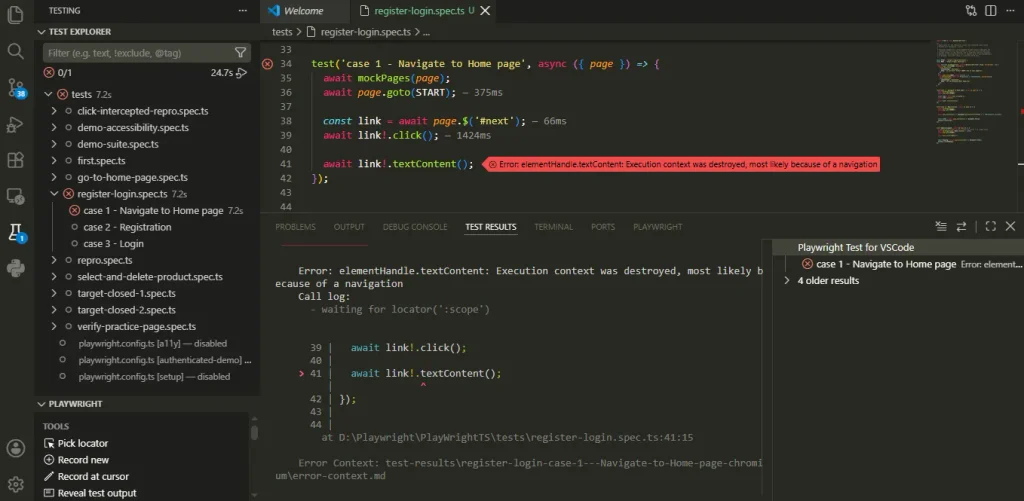This screenshot has height=501, width=1024.
Task: Click the inline red error message on line 41
Action: tap(682, 165)
